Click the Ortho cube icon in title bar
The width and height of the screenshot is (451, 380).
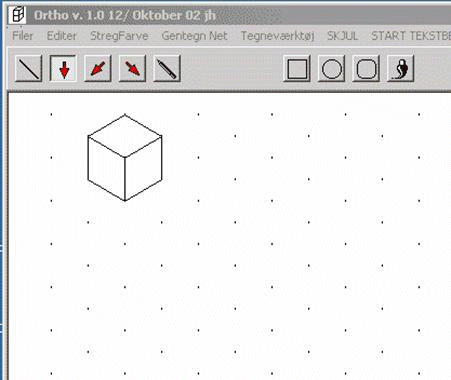click(x=17, y=15)
